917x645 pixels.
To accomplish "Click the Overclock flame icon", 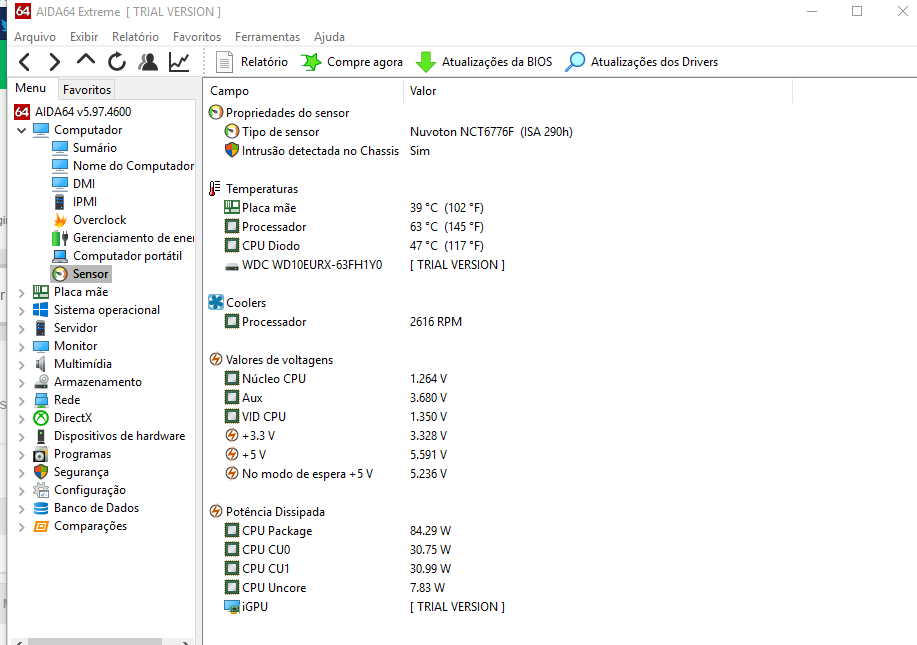I will coord(60,220).
